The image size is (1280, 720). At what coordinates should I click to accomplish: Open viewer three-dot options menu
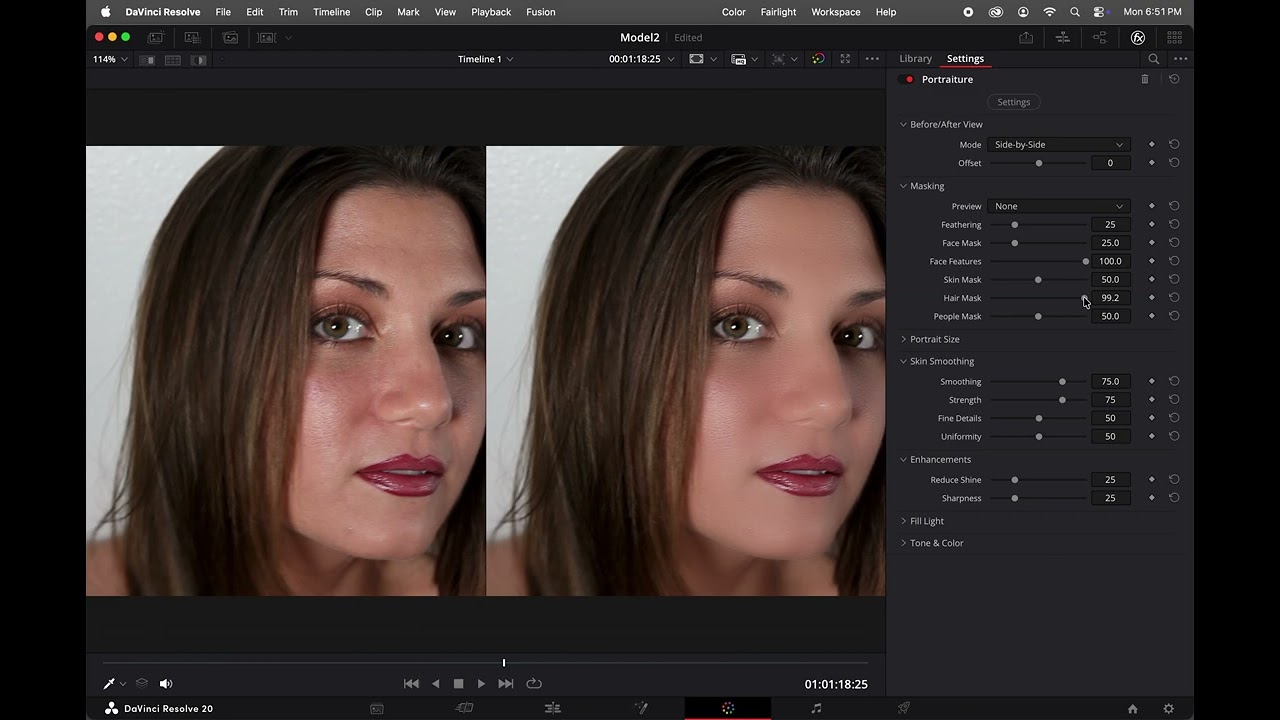click(x=872, y=59)
